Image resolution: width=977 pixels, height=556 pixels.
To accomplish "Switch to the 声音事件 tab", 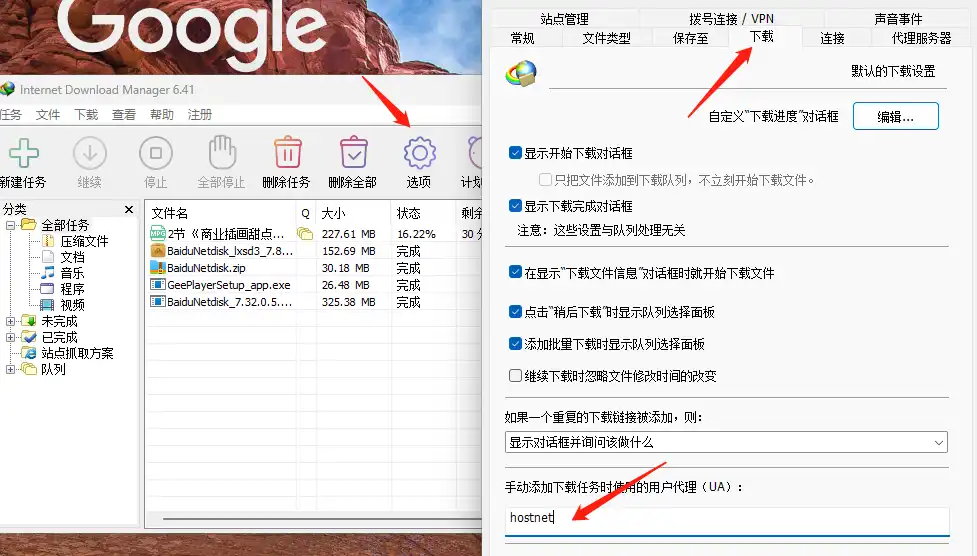I will point(898,19).
